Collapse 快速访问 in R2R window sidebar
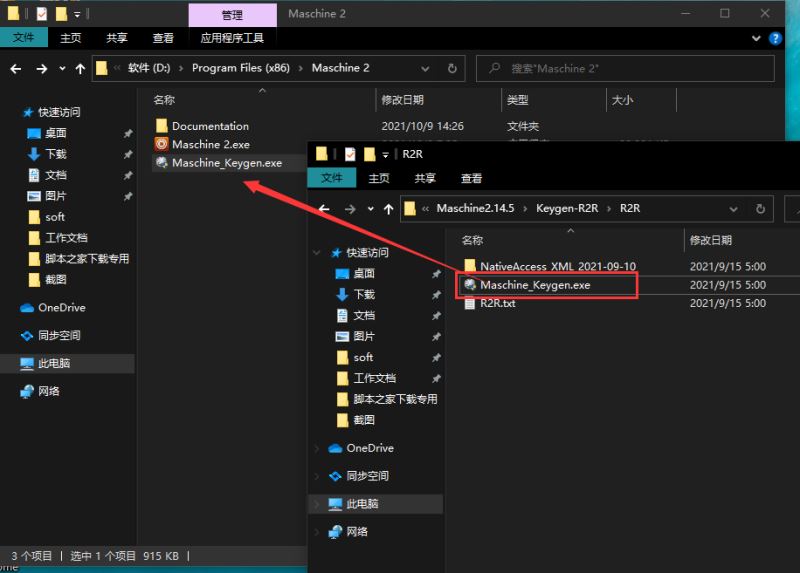Viewport: 800px width, 573px height. coord(317,253)
